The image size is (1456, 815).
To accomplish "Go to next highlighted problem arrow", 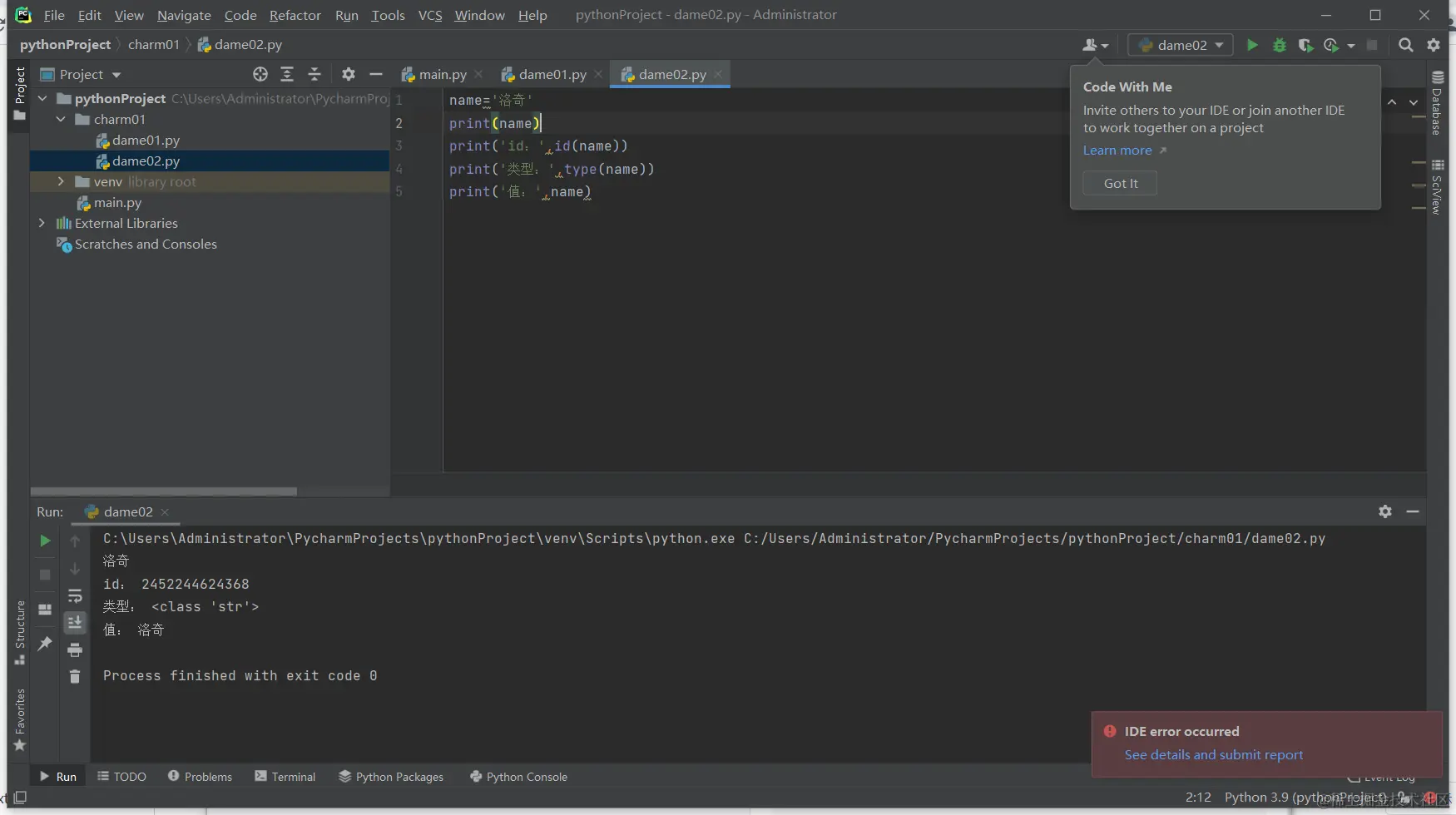I will pyautogui.click(x=1414, y=102).
